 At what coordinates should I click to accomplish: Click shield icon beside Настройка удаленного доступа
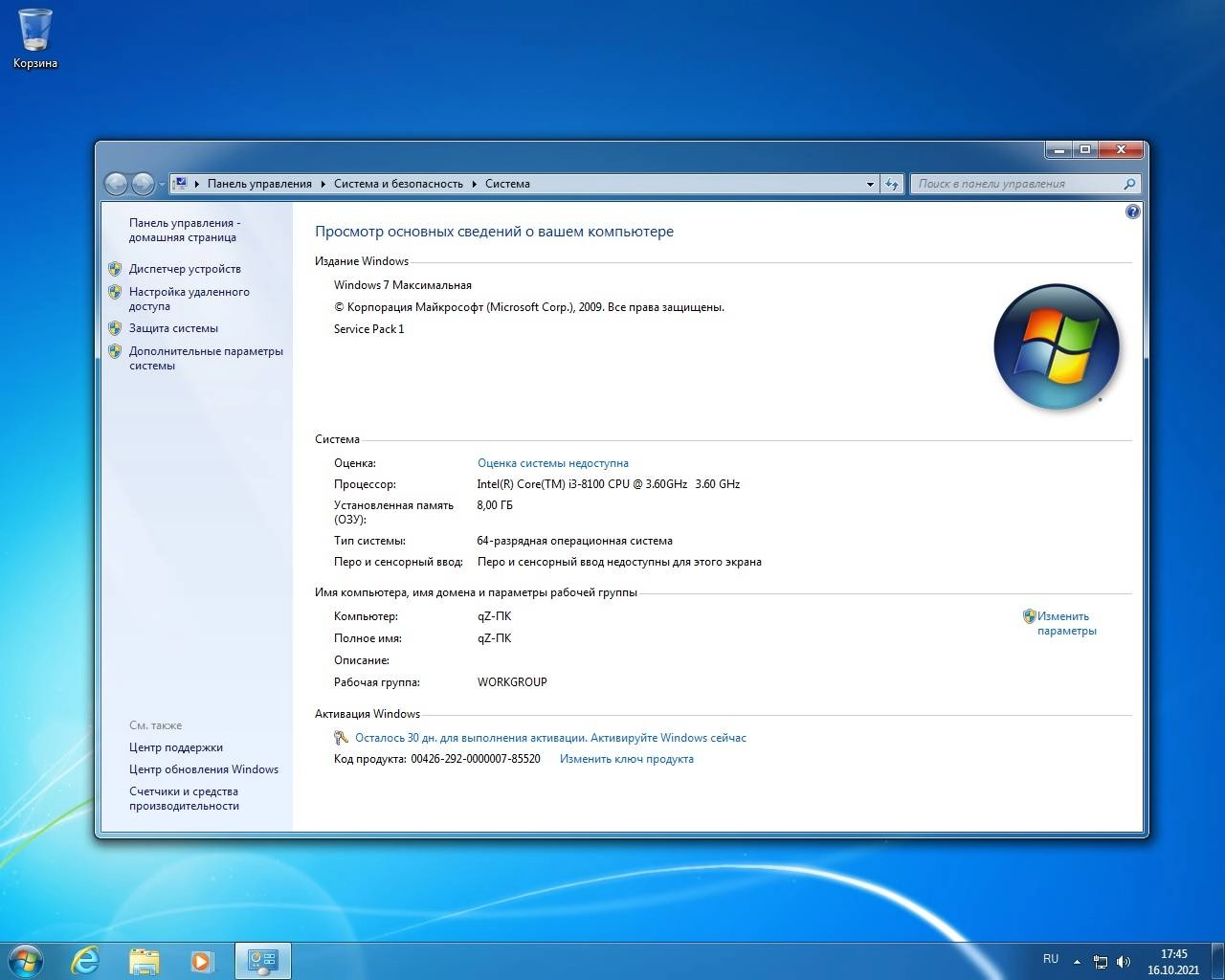(x=115, y=292)
